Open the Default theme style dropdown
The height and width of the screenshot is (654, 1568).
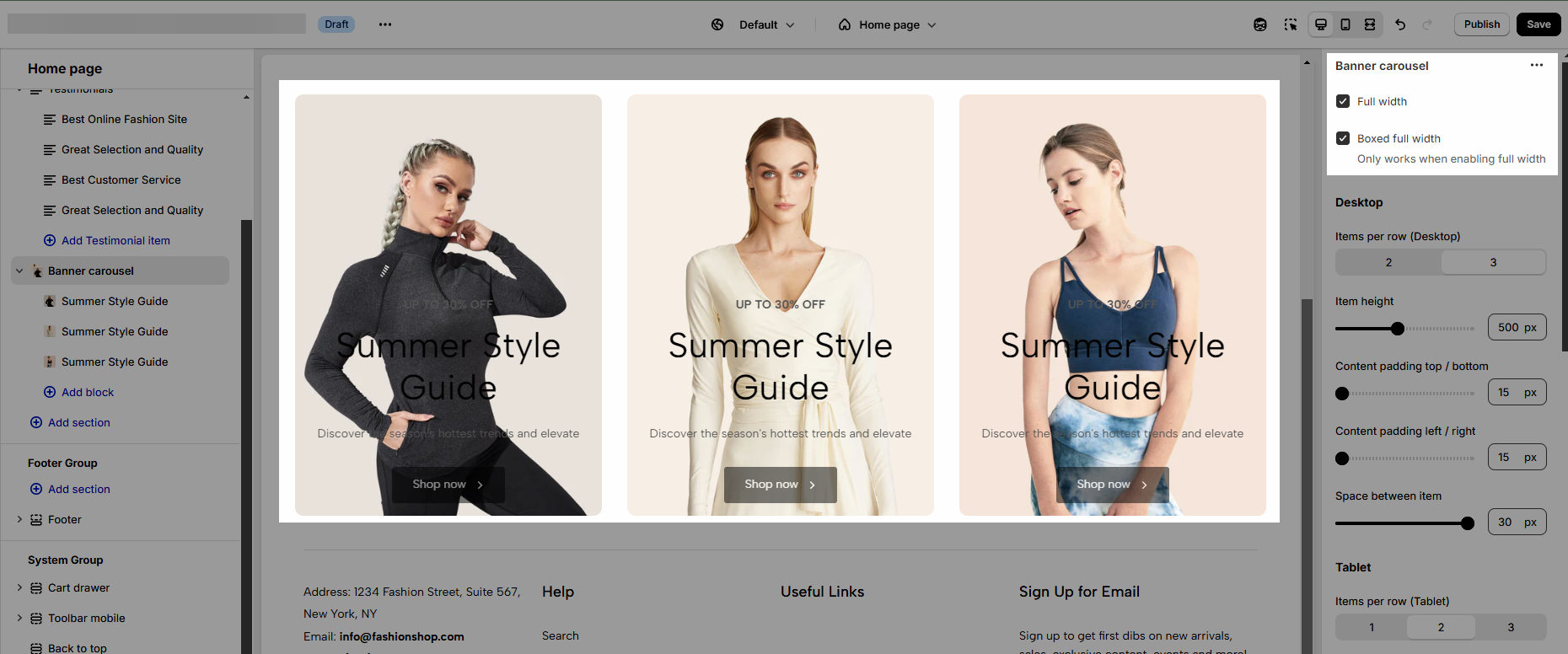coord(766,24)
